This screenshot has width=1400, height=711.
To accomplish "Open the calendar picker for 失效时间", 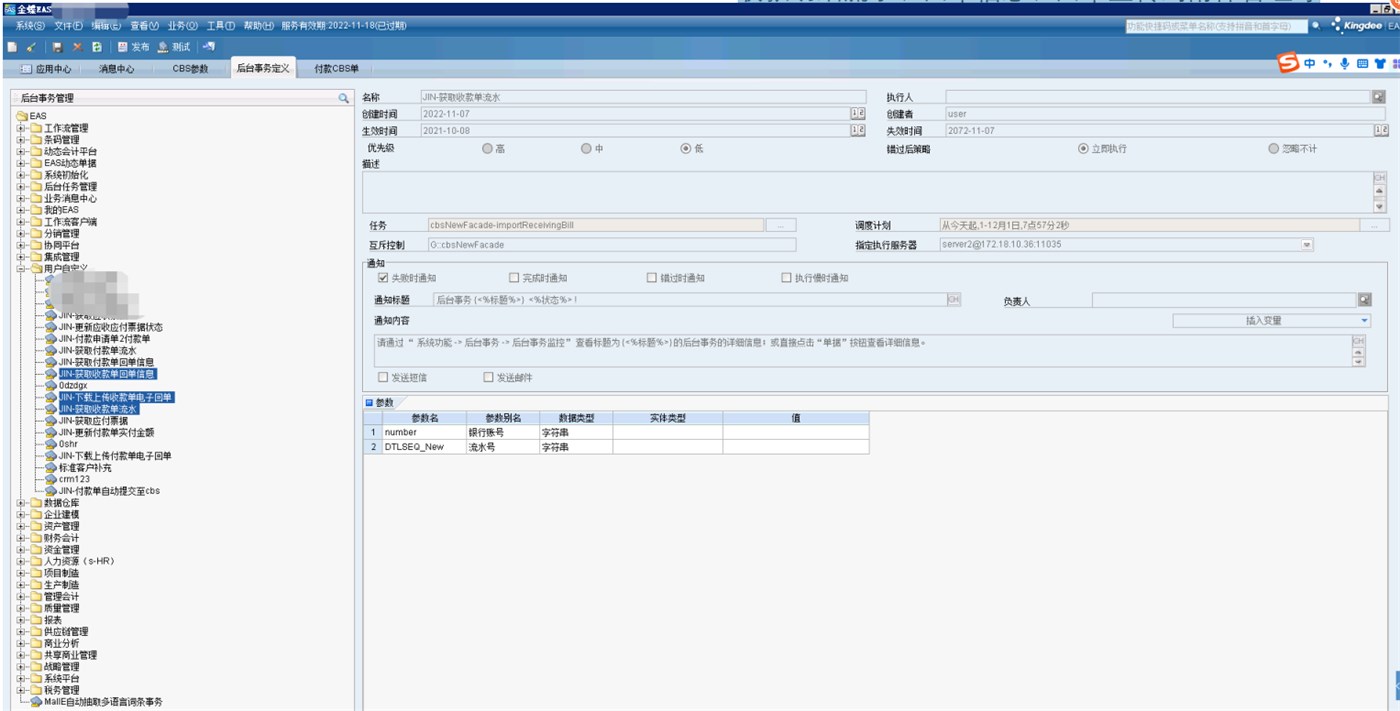I will pos(1381,130).
